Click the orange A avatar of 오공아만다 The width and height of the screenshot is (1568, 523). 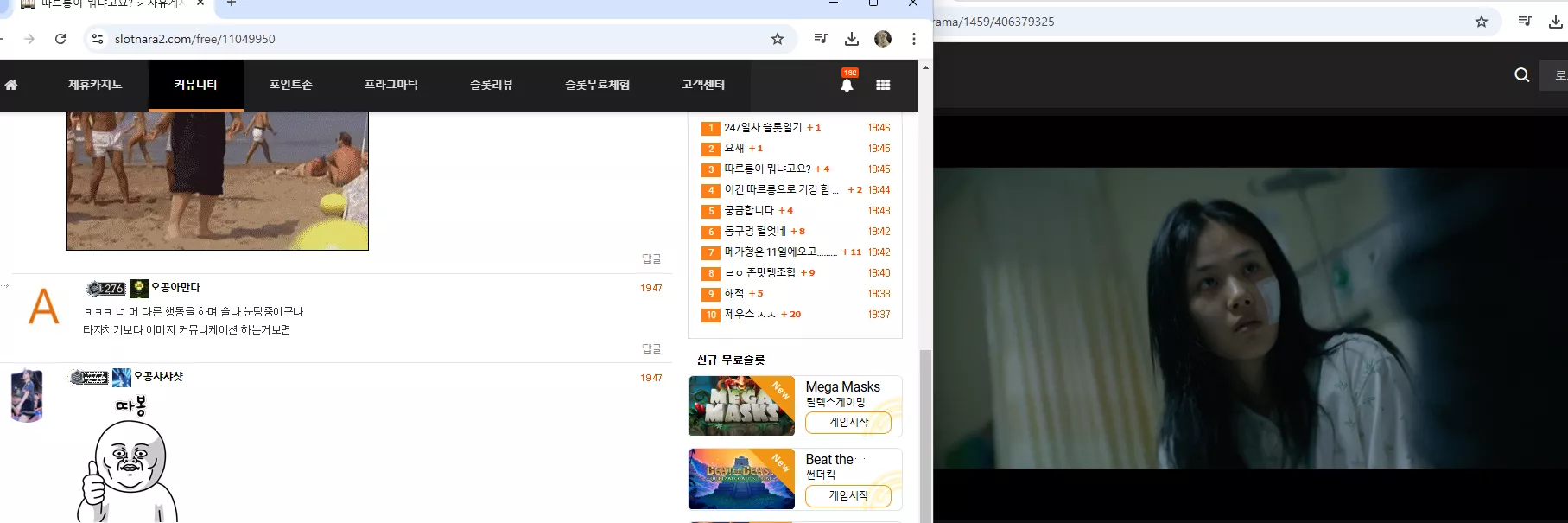(44, 306)
